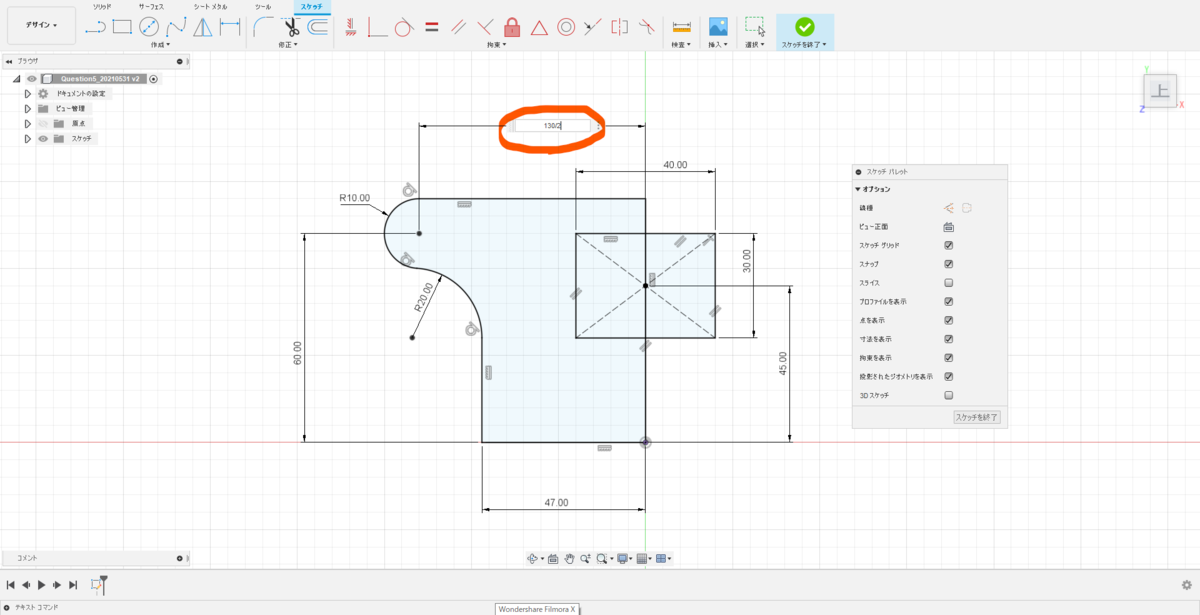The width and height of the screenshot is (1200, 615).
Task: Open the Insert (挿入) dropdown menu
Action: pyautogui.click(x=718, y=45)
